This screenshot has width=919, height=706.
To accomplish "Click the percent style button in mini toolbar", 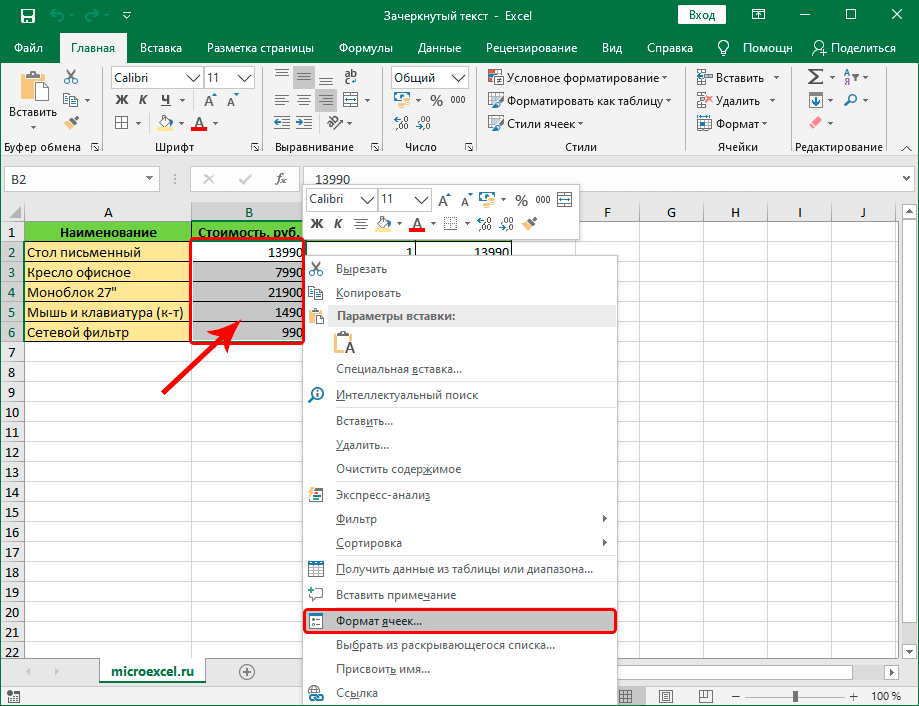I will 521,200.
